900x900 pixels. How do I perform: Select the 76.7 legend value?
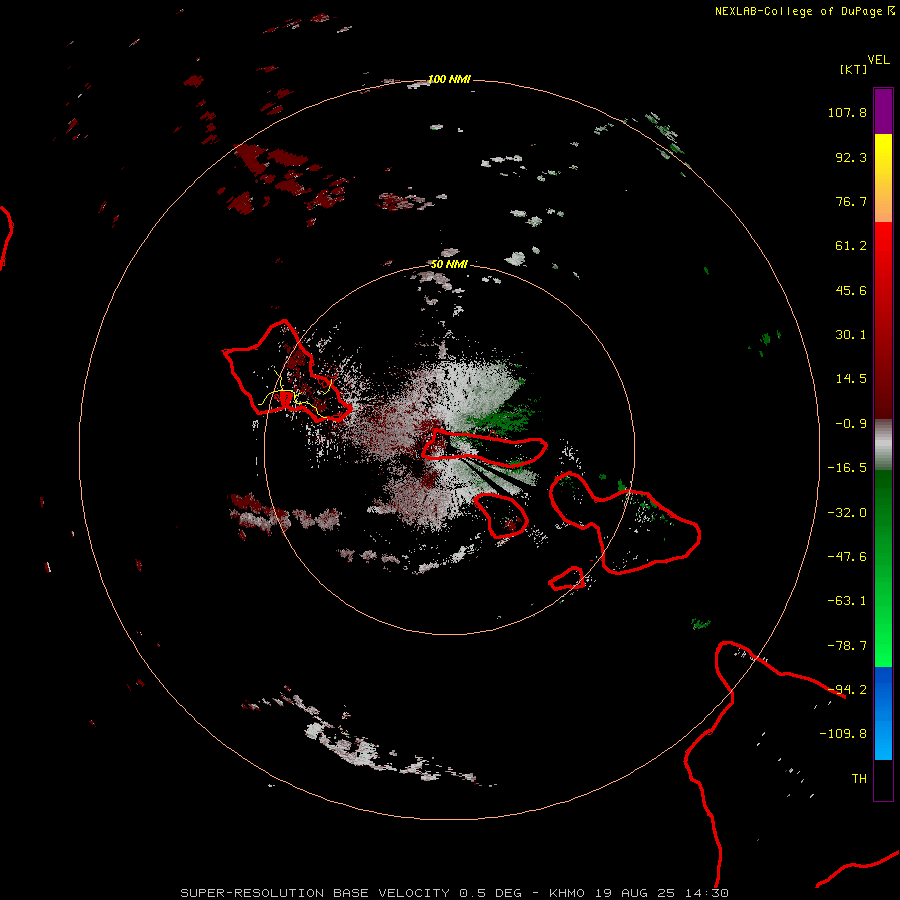851,201
